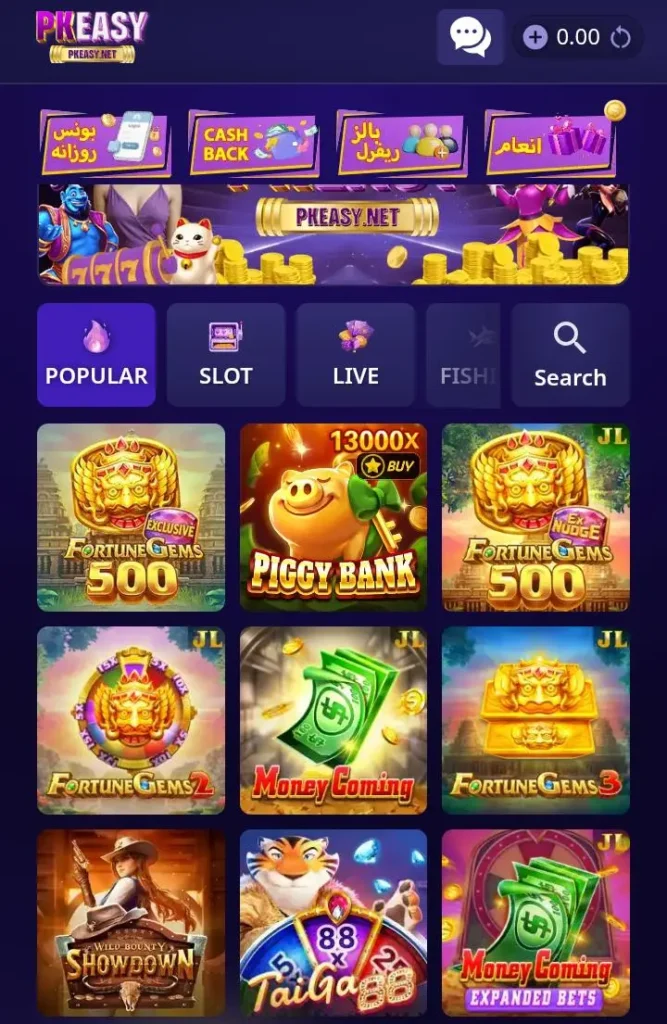Select the LIVE games tab

click(x=355, y=355)
